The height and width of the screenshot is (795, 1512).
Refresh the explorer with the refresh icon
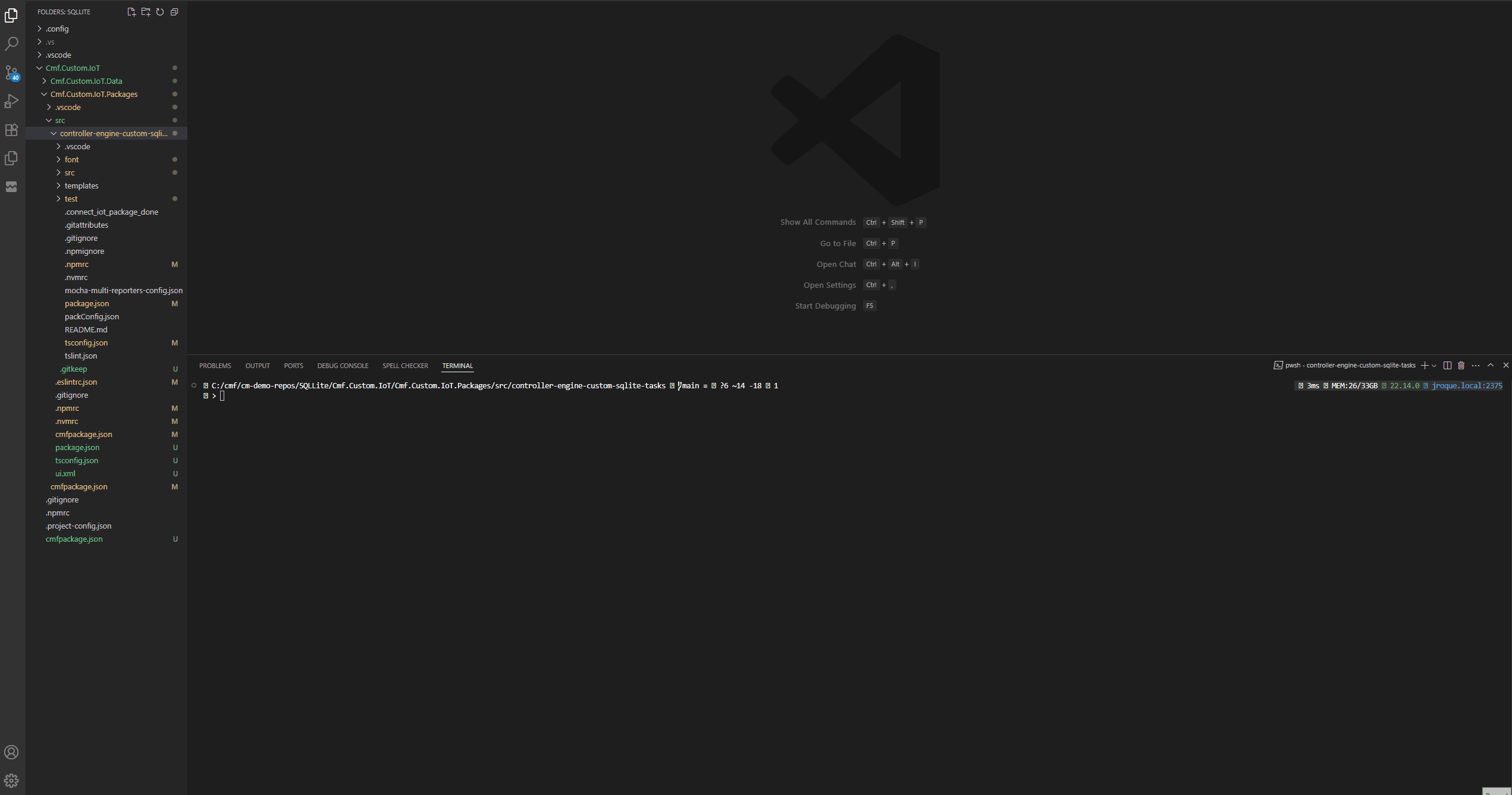(x=160, y=12)
